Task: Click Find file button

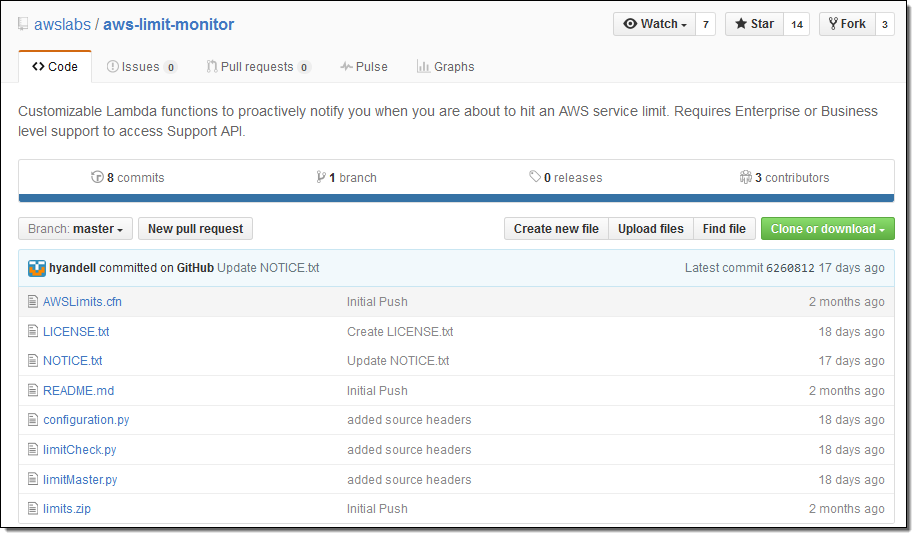Action: (724, 229)
